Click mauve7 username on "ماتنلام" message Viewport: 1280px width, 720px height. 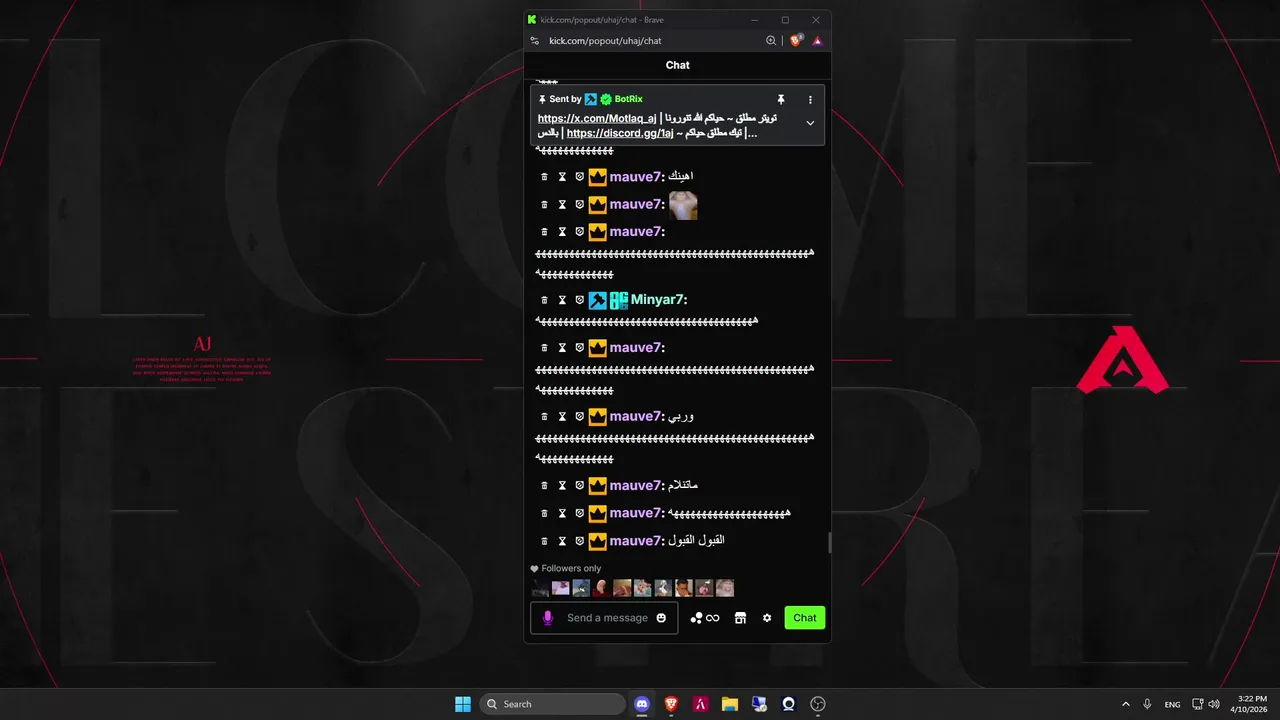point(635,486)
